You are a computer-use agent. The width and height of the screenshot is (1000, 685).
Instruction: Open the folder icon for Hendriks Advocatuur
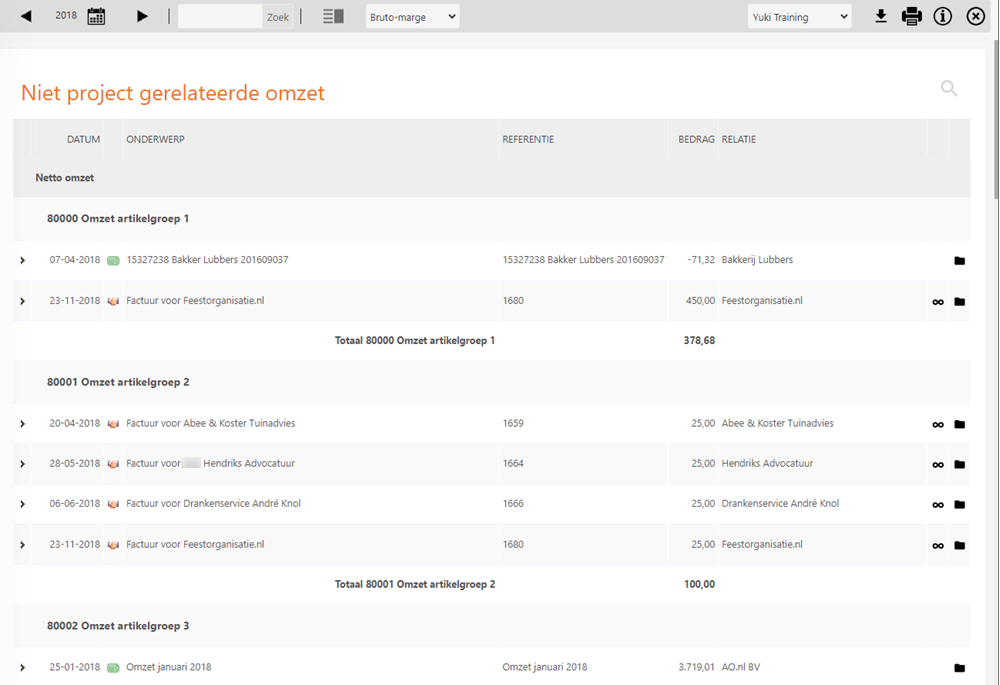tap(959, 464)
